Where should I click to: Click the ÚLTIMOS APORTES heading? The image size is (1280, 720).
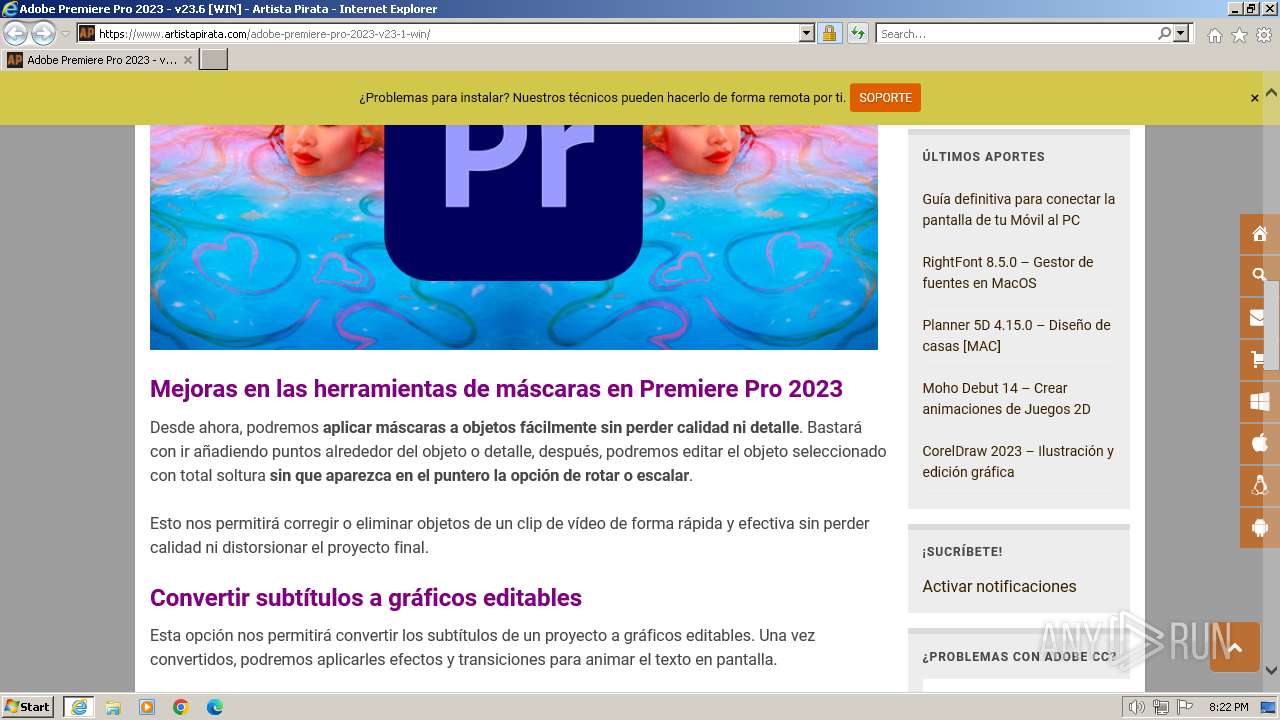point(983,157)
